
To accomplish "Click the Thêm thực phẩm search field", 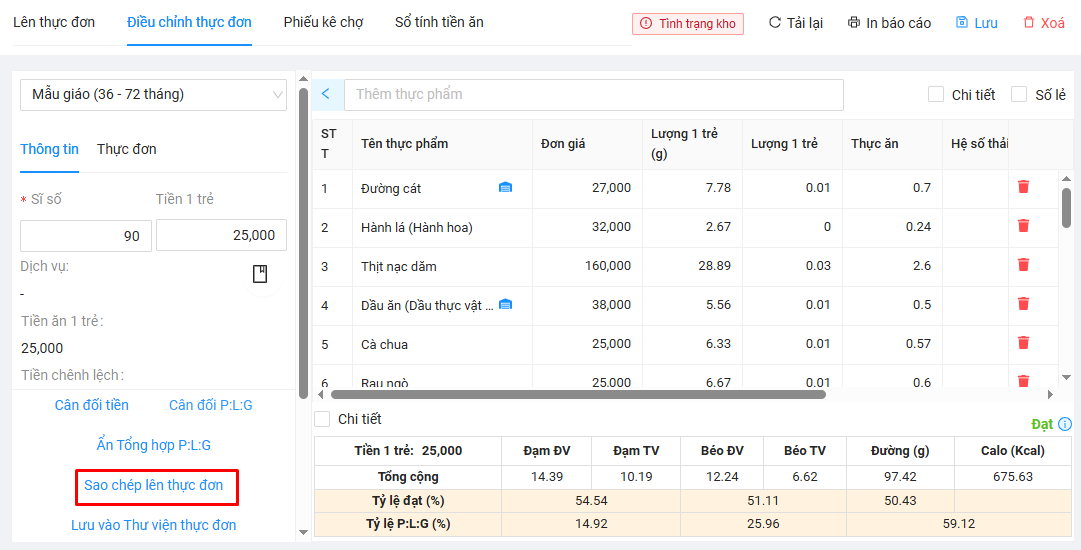I will click(593, 94).
